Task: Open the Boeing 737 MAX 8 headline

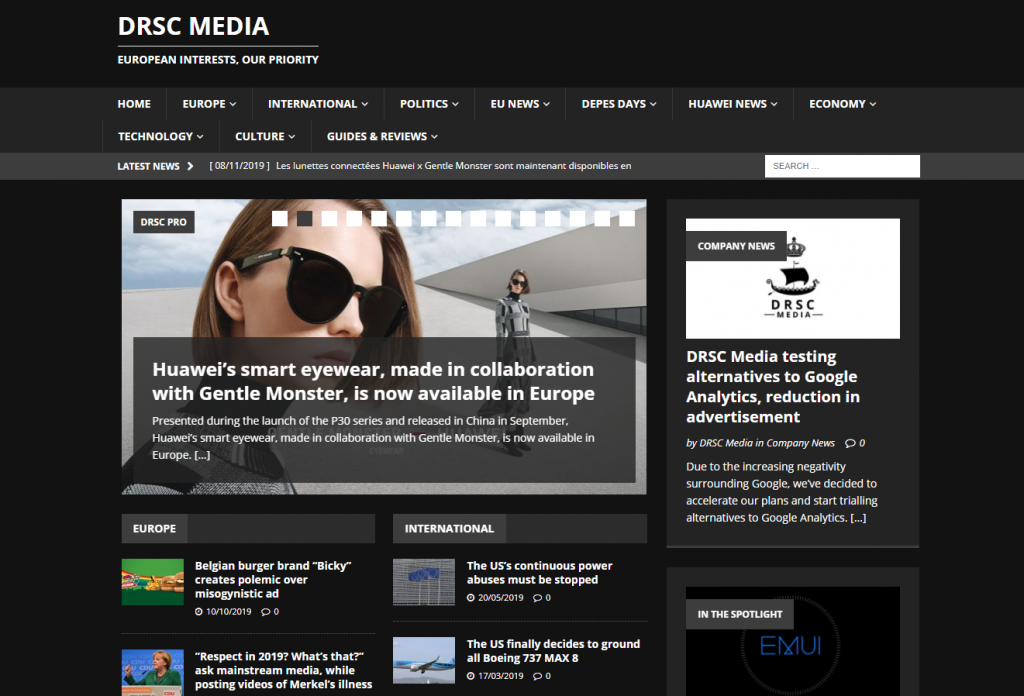Action: (x=553, y=651)
